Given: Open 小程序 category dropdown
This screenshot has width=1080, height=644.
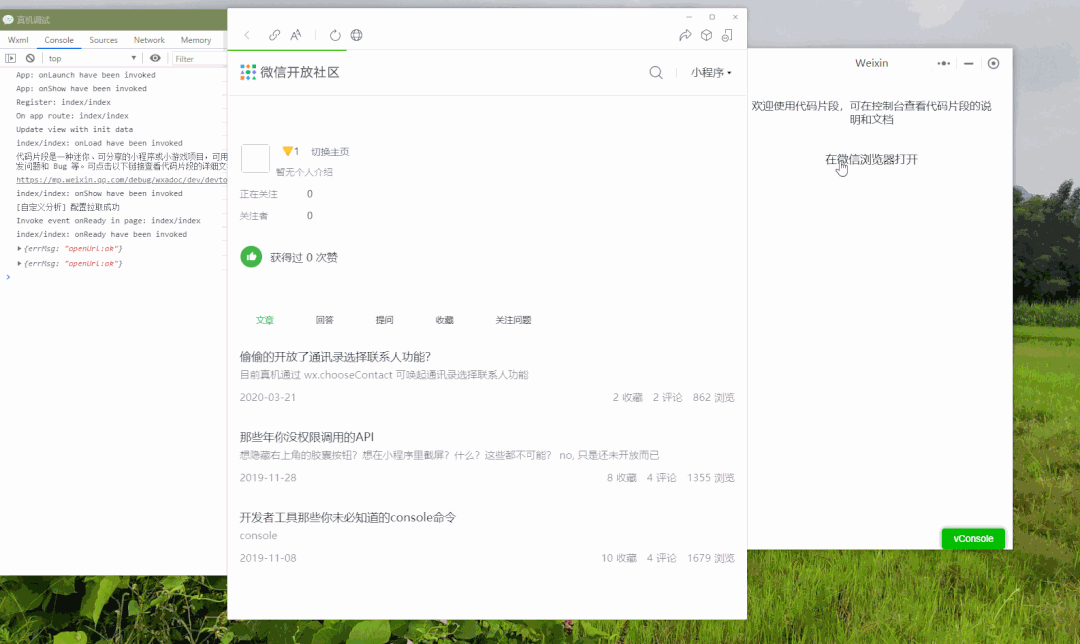Looking at the screenshot, I should (x=711, y=72).
